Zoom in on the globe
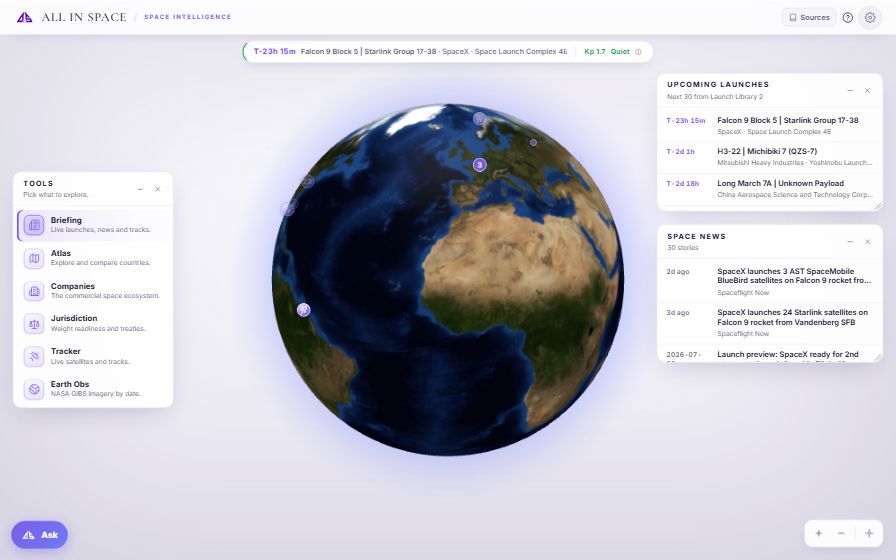The width and height of the screenshot is (896, 560). (819, 533)
